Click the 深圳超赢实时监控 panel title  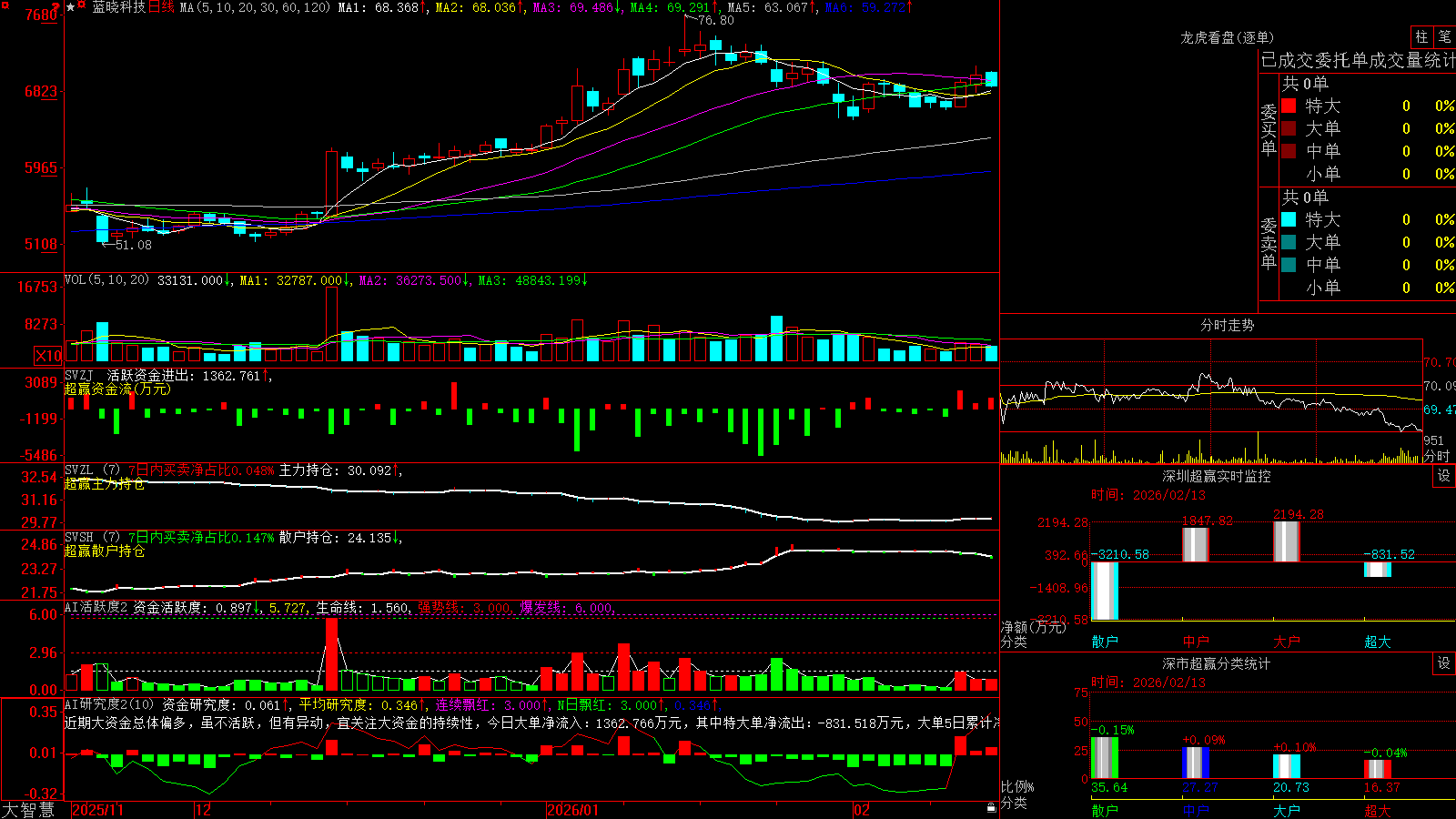(1216, 476)
